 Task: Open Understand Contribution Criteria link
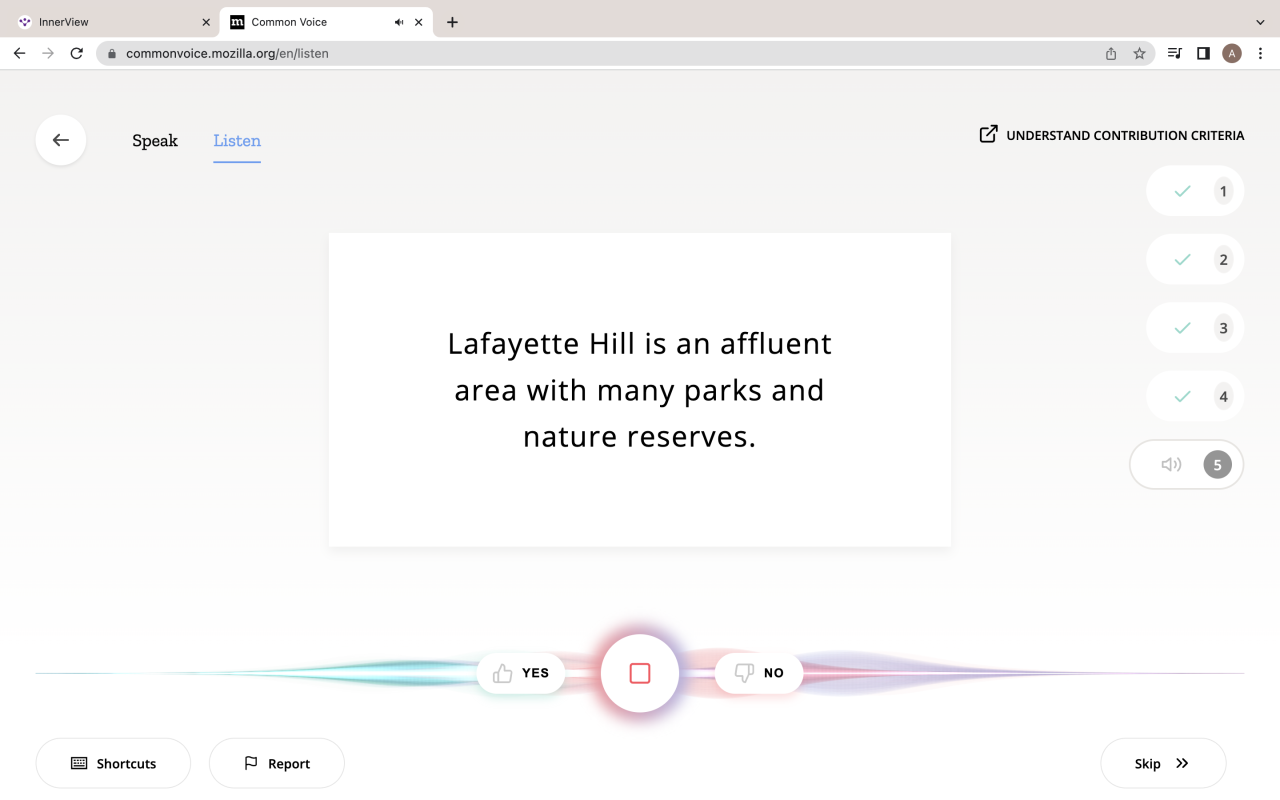tap(1112, 135)
